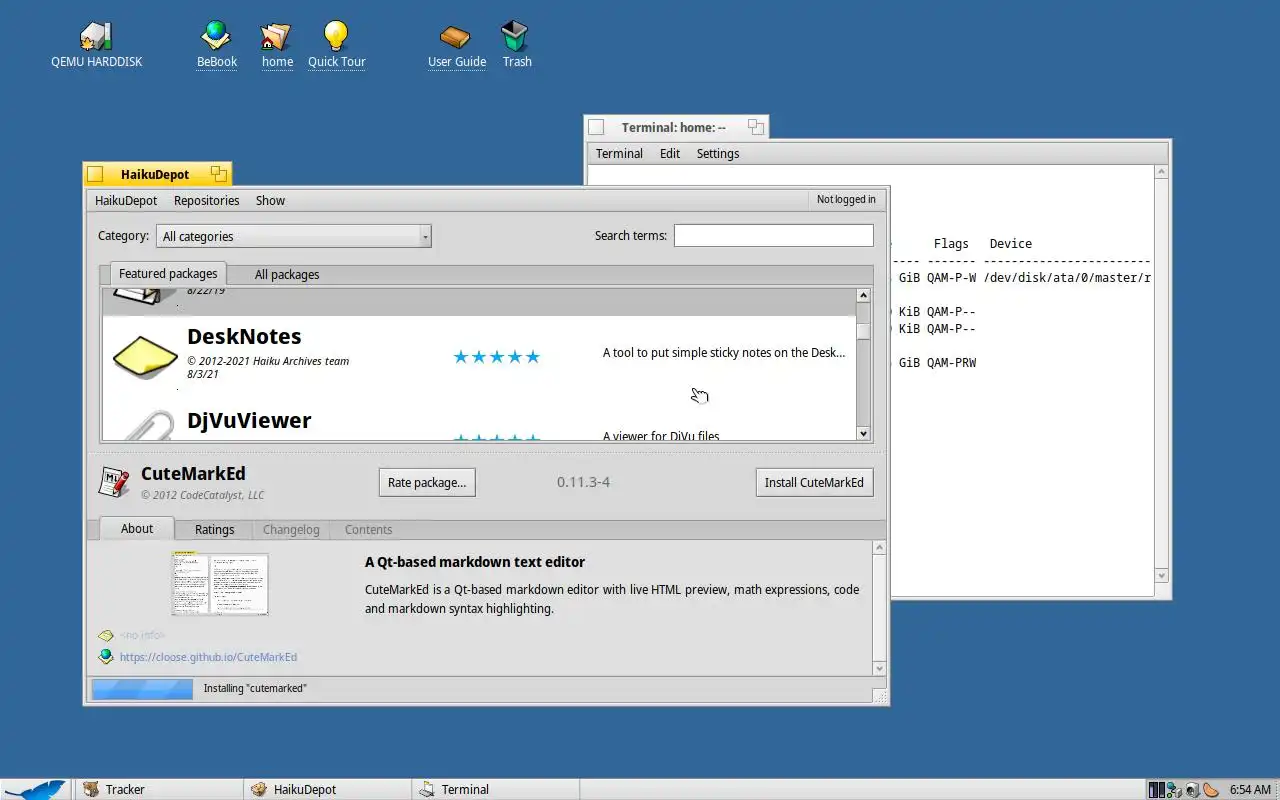The image size is (1280, 800).
Task: Click the /dev/disk/ata/0/master path in Terminal
Action: coord(1067,277)
